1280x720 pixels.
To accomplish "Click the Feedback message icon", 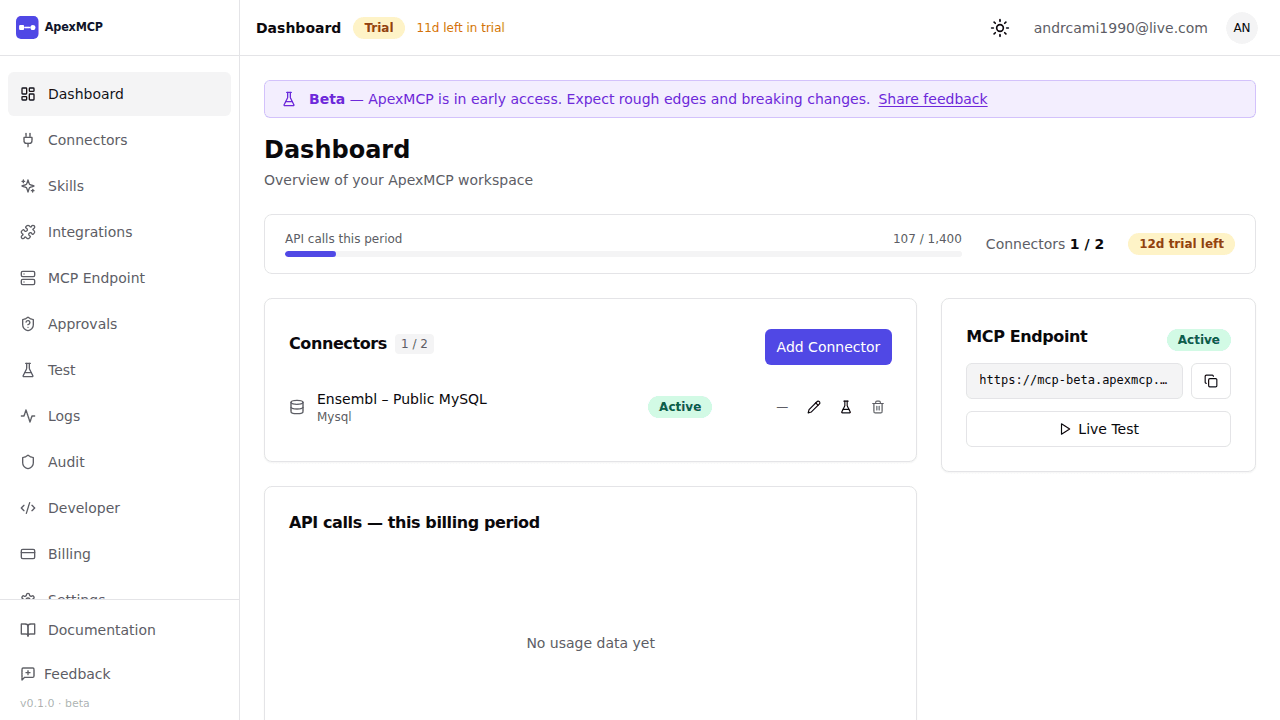I will [x=28, y=674].
